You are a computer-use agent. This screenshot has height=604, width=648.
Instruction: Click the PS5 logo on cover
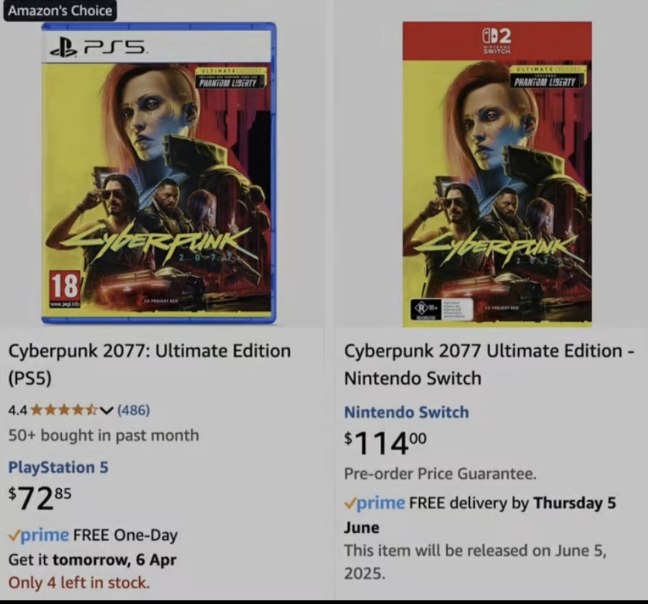[x=98, y=48]
